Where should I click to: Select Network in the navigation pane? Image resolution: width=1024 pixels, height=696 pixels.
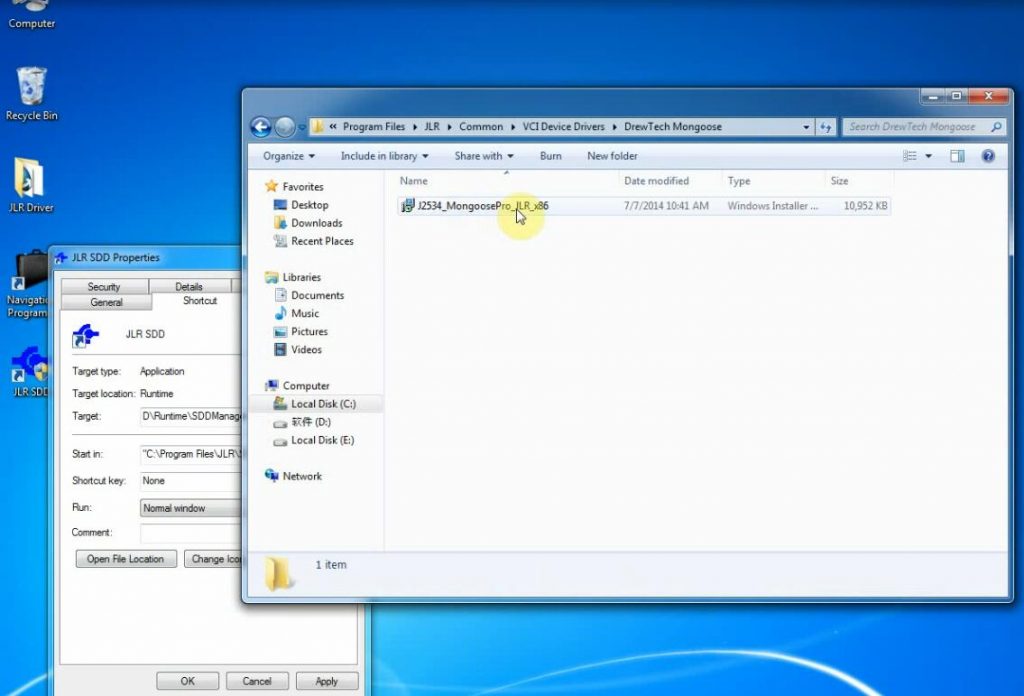pyautogui.click(x=302, y=477)
